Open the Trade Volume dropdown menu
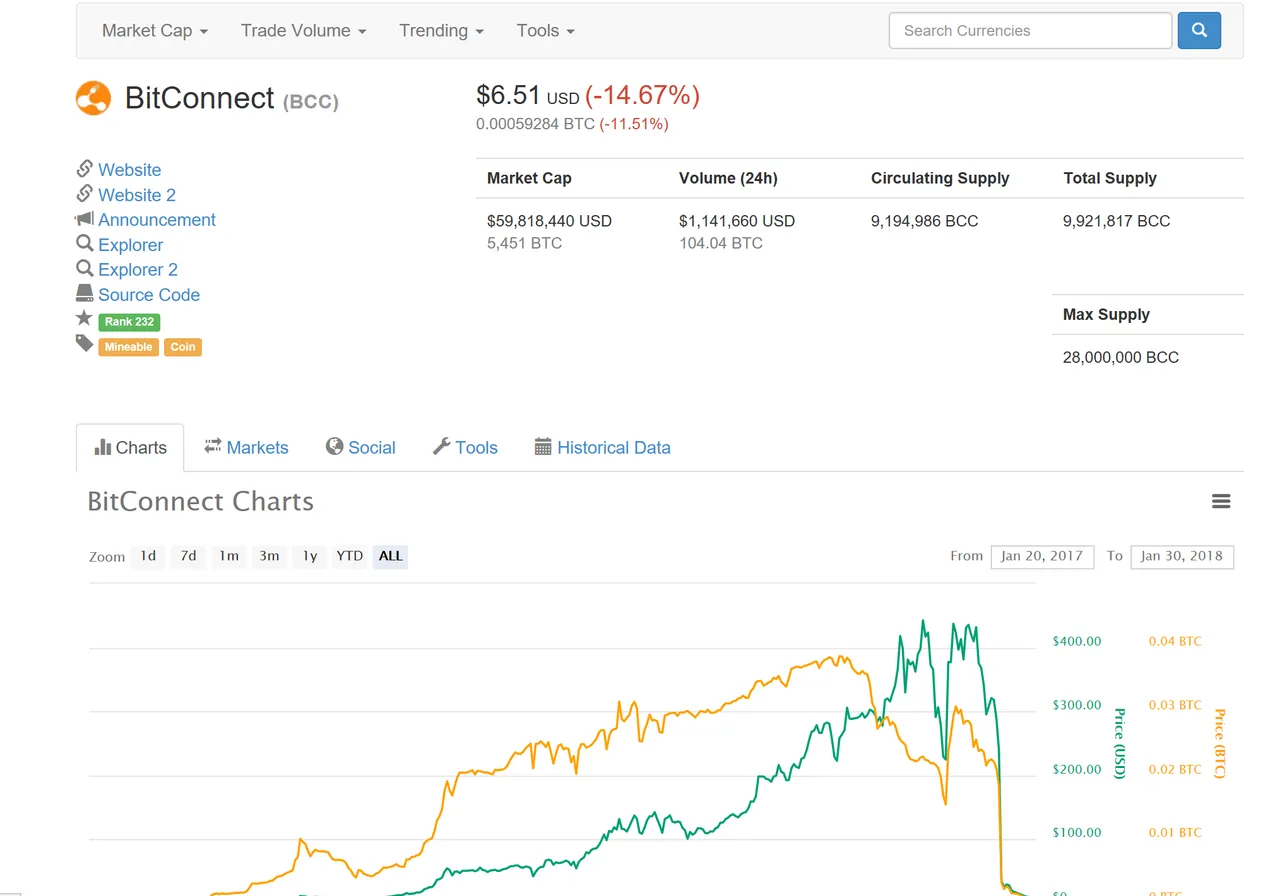1280x896 pixels. [x=303, y=30]
